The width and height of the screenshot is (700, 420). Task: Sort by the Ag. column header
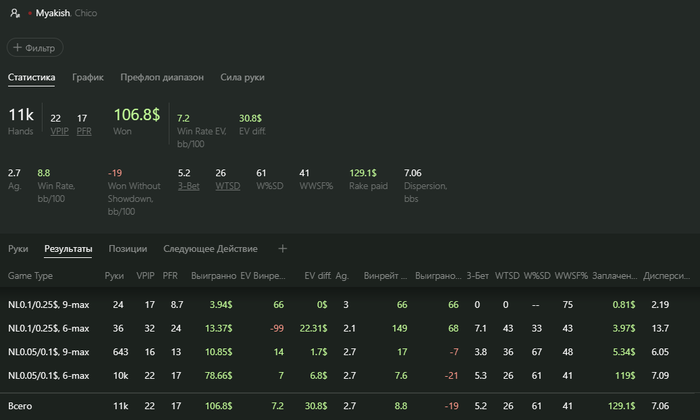click(x=342, y=276)
